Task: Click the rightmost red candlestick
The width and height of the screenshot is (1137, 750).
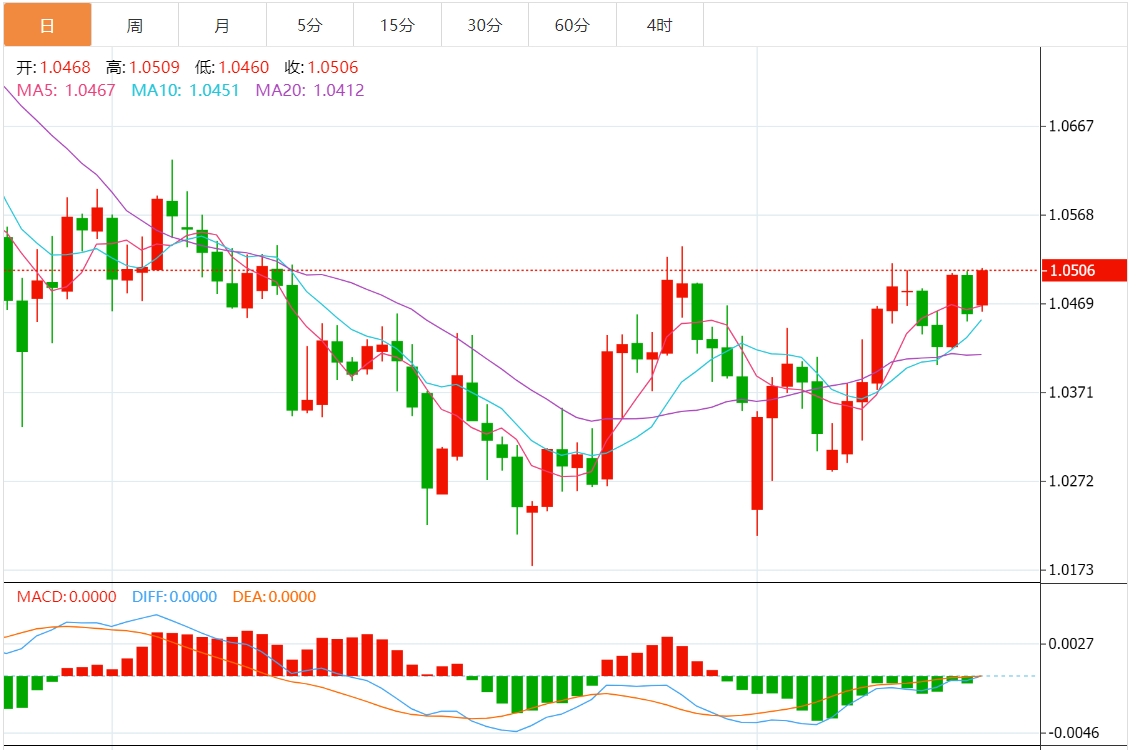Action: click(982, 288)
